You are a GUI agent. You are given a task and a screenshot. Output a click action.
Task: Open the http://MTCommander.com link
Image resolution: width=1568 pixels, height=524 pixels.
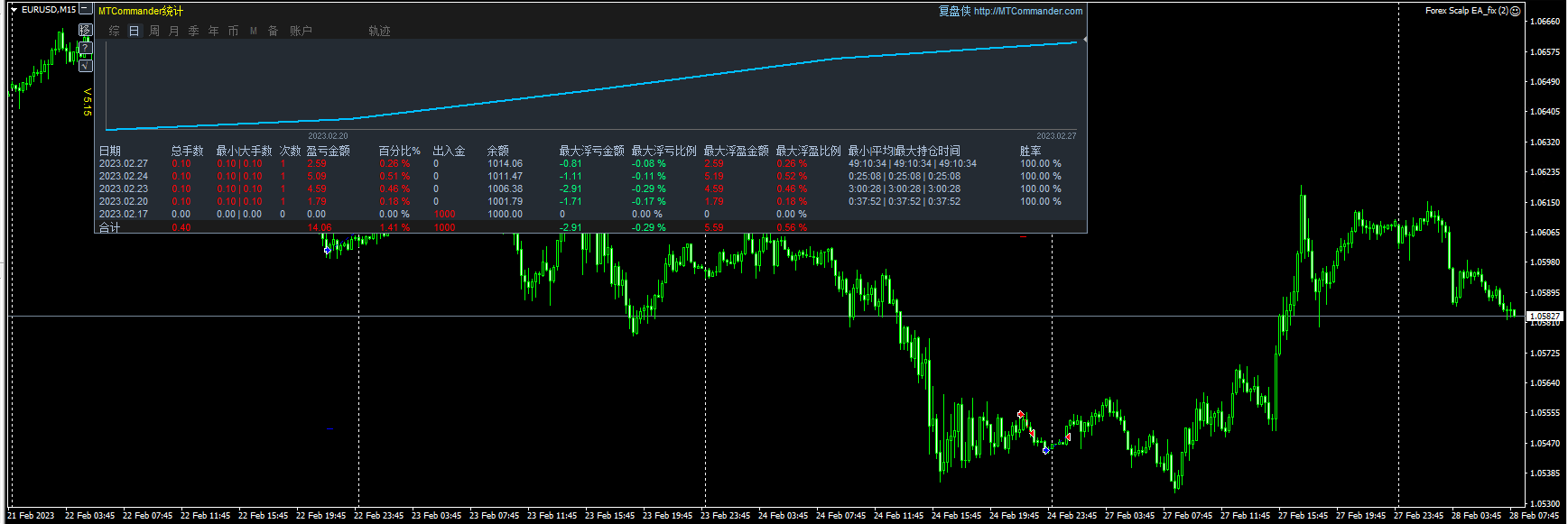coord(1028,11)
